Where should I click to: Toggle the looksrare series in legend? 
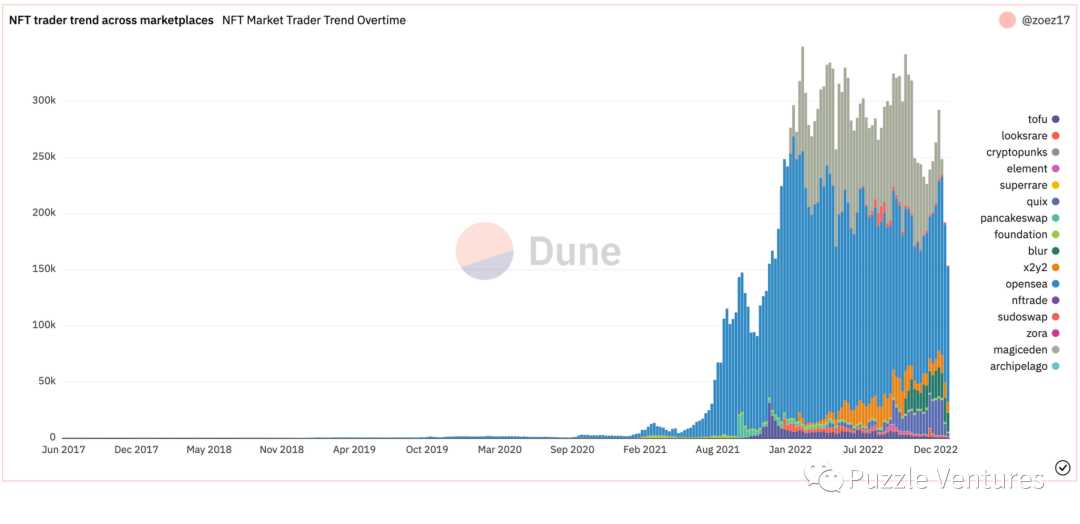coord(1024,136)
